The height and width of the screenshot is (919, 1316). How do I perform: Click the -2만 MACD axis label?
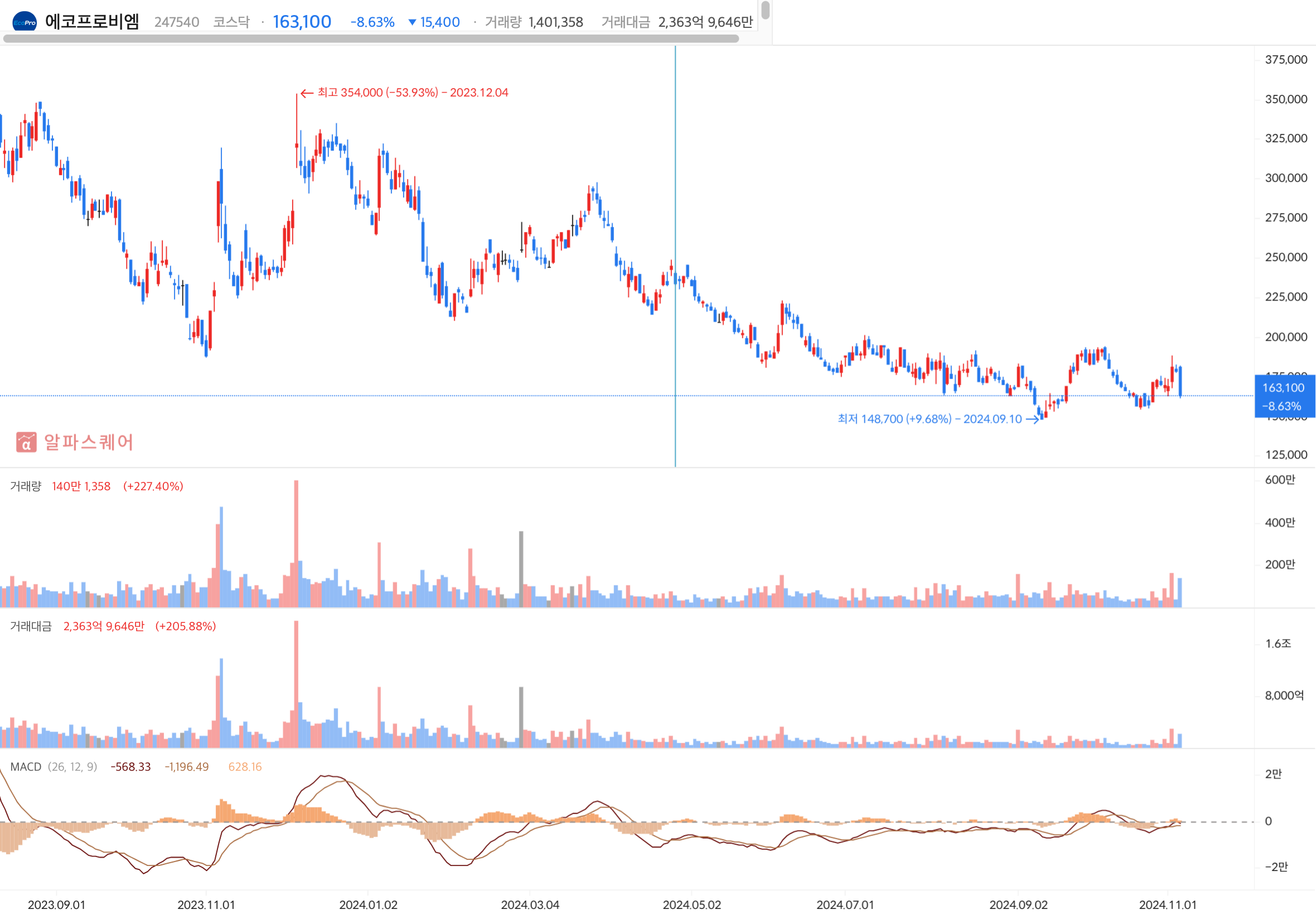[1276, 867]
